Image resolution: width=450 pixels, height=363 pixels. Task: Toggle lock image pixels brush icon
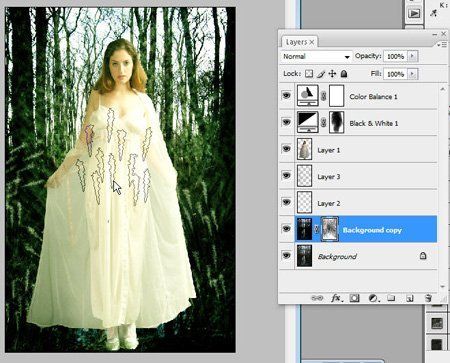pyautogui.click(x=321, y=74)
